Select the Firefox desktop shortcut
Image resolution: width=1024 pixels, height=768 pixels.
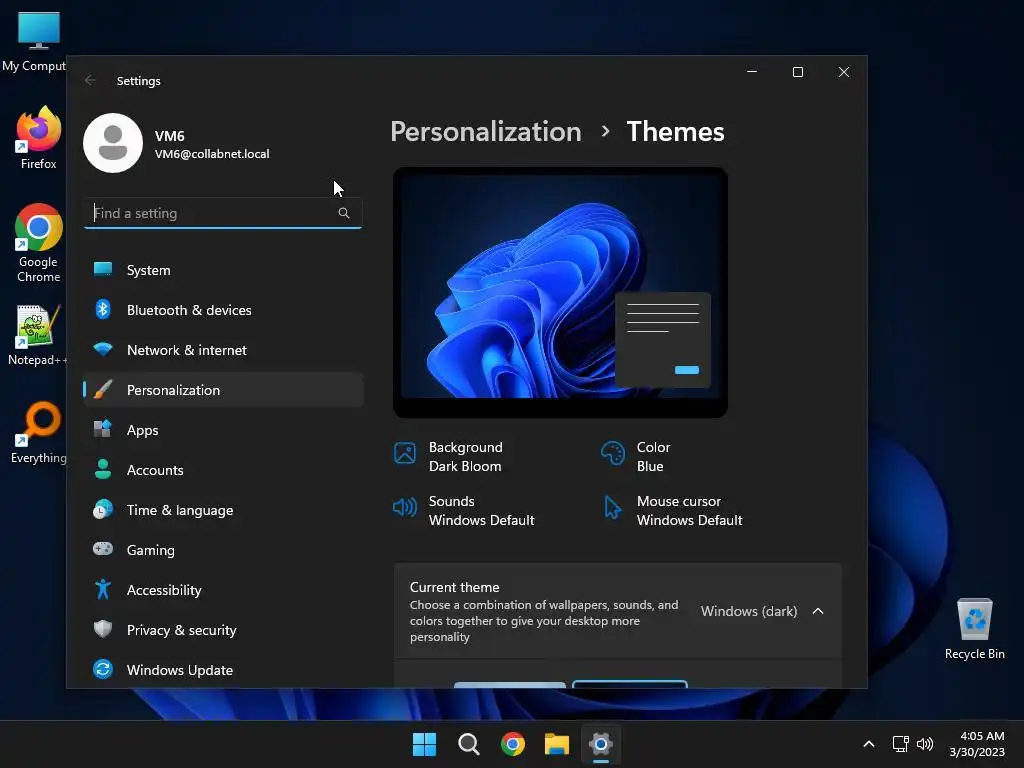click(x=39, y=138)
